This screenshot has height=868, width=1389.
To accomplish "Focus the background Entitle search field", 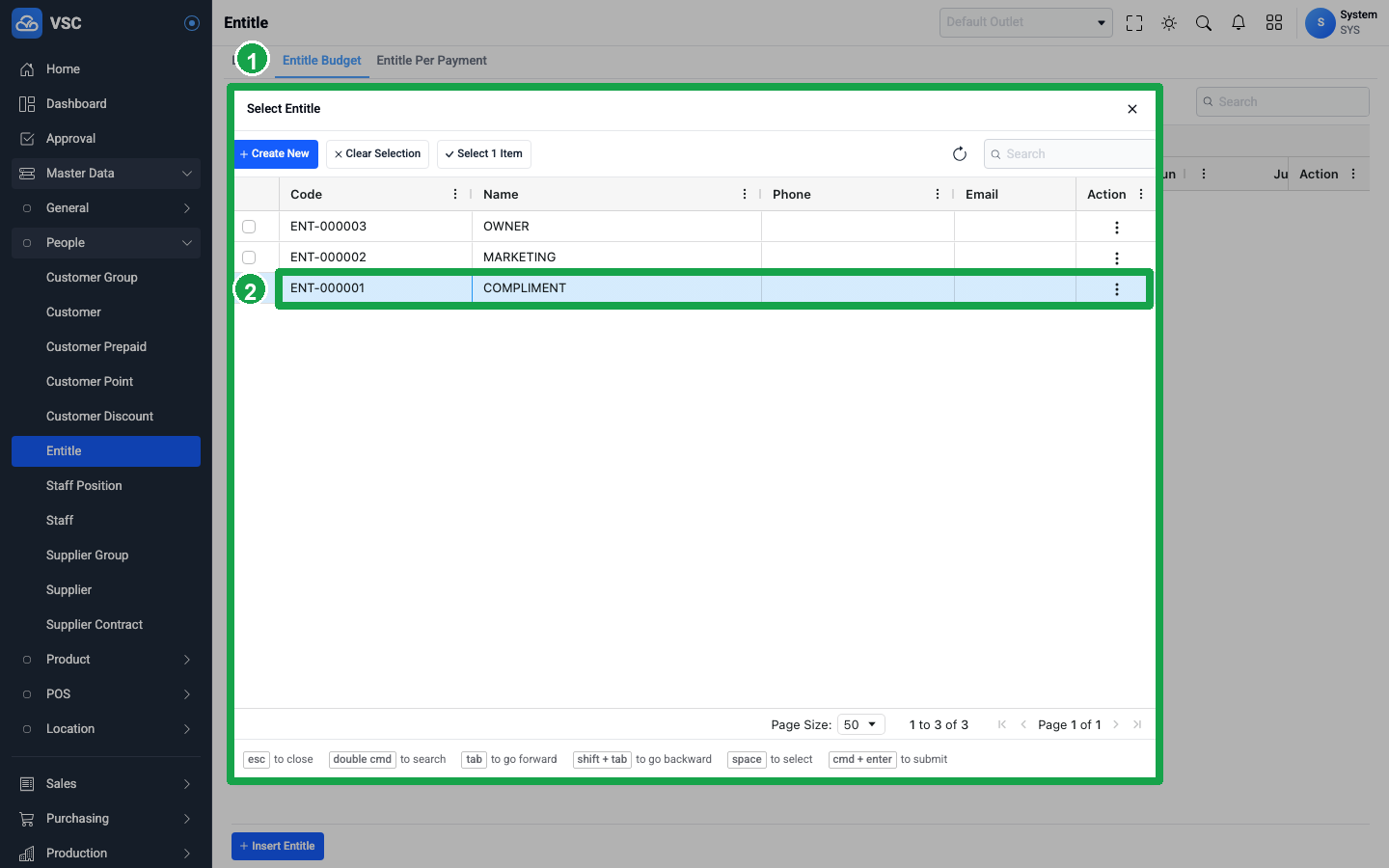I will click(x=1283, y=102).
